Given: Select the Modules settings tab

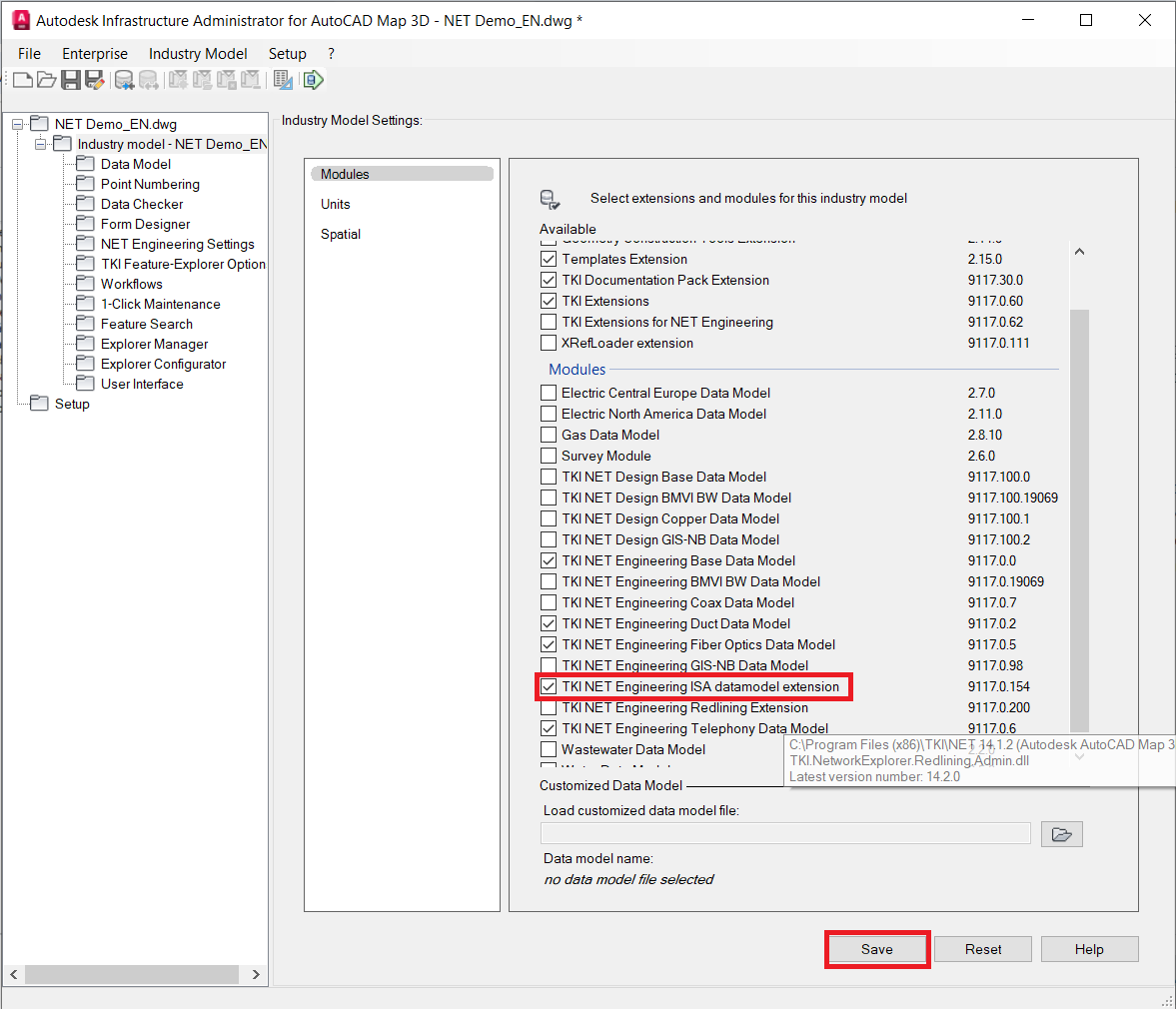Looking at the screenshot, I should tap(402, 174).
